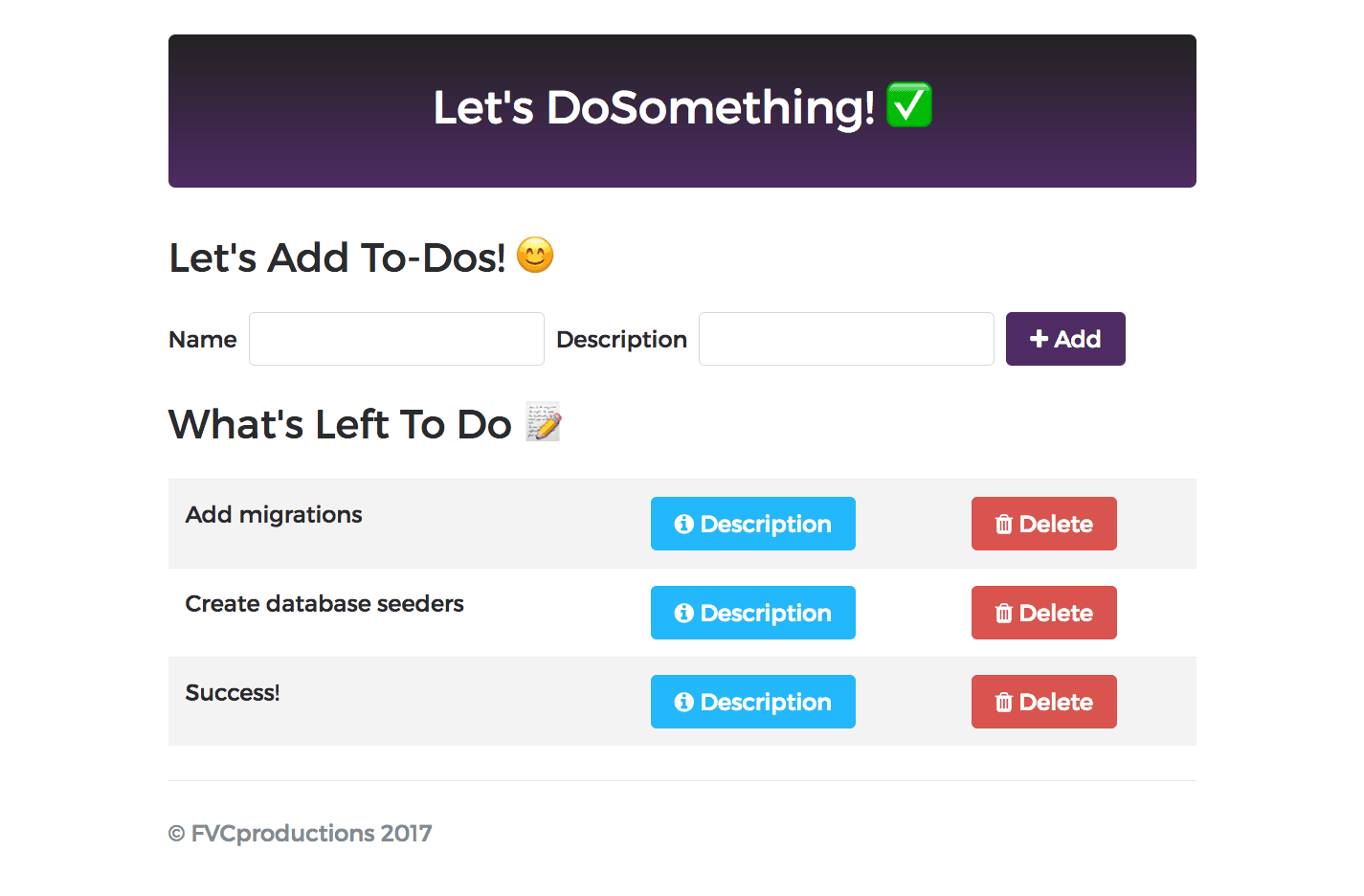Delete the Add migrations to-do
The image size is (1364, 896).
1043,524
